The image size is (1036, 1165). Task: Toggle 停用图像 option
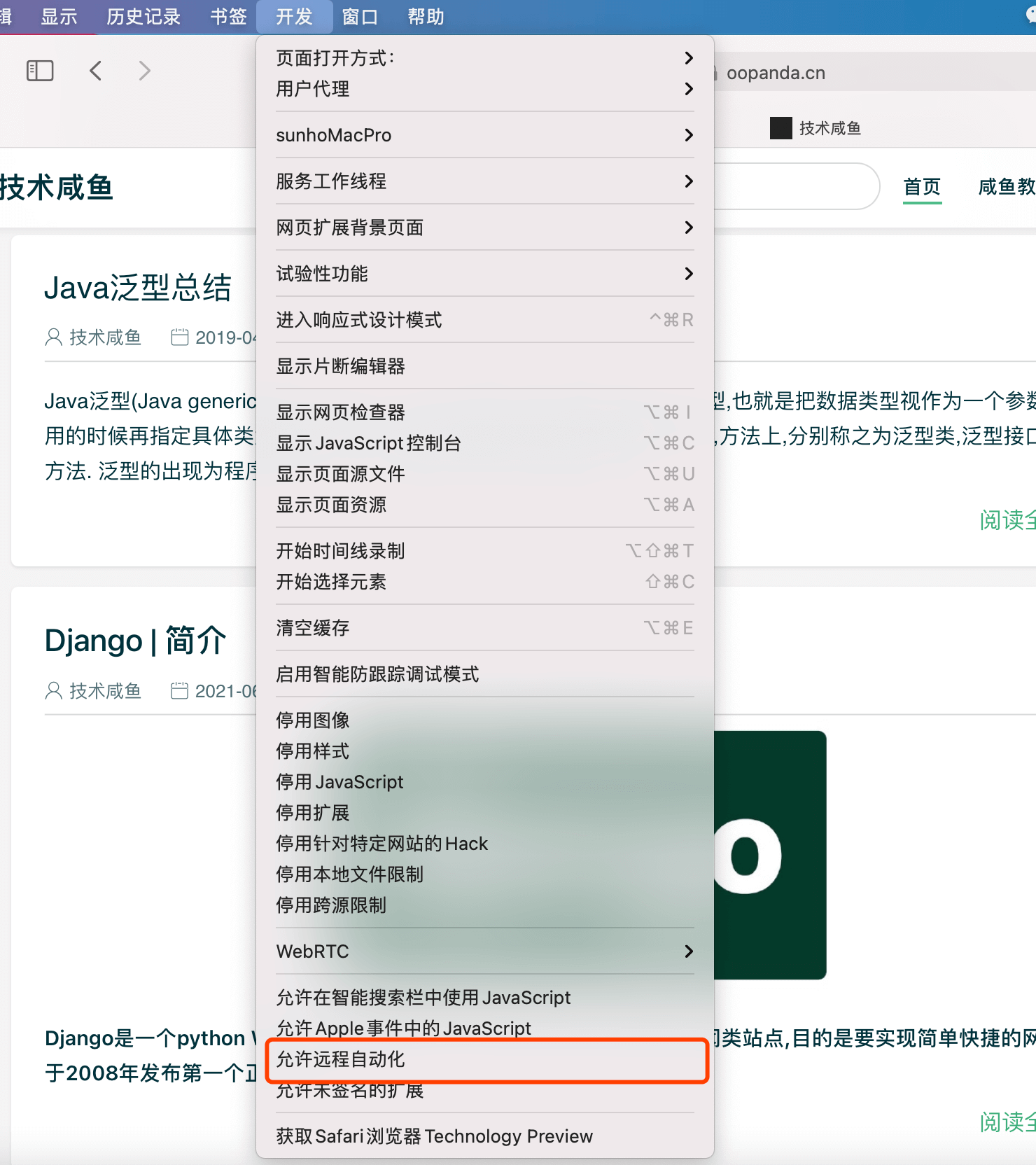[485, 720]
